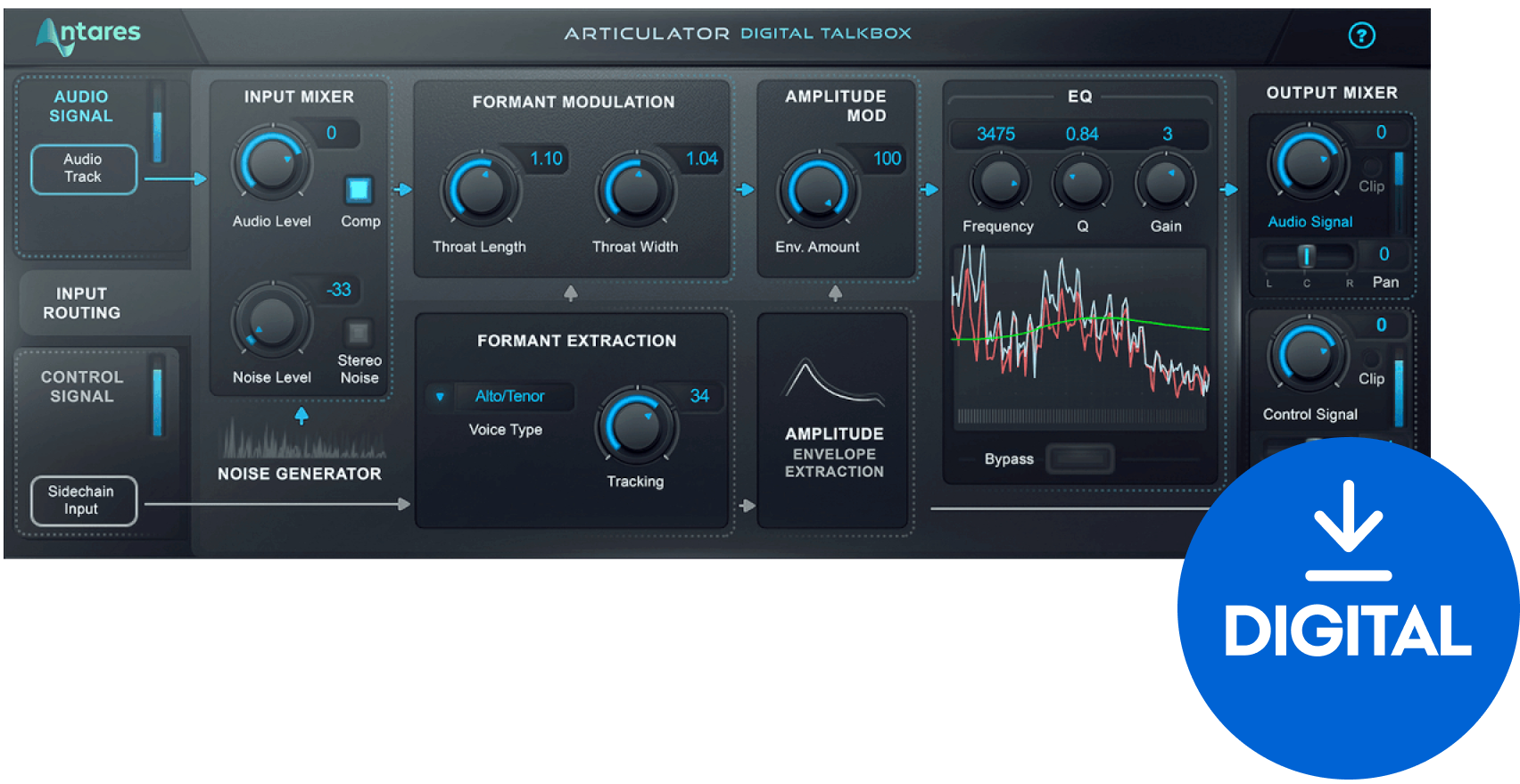Open the help question mark icon
This screenshot has height=784, width=1520.
[x=1361, y=36]
